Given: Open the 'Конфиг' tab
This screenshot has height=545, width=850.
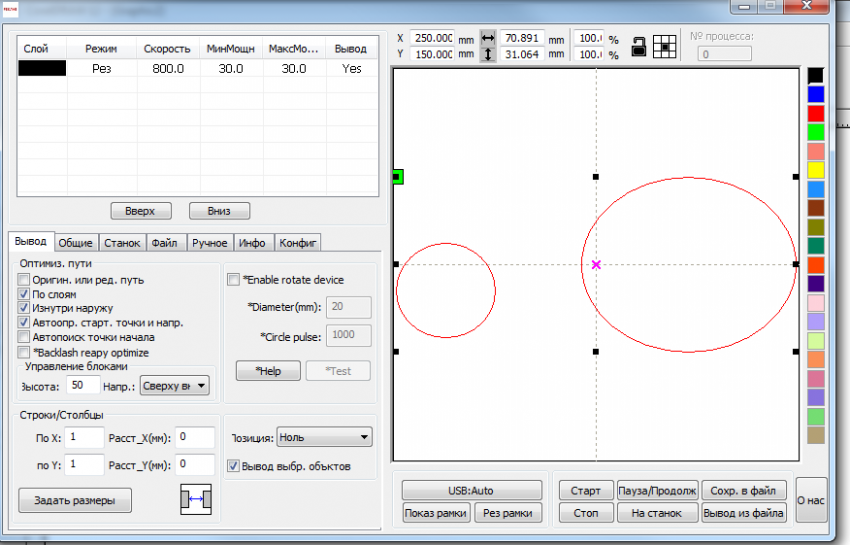Looking at the screenshot, I should pyautogui.click(x=298, y=243).
